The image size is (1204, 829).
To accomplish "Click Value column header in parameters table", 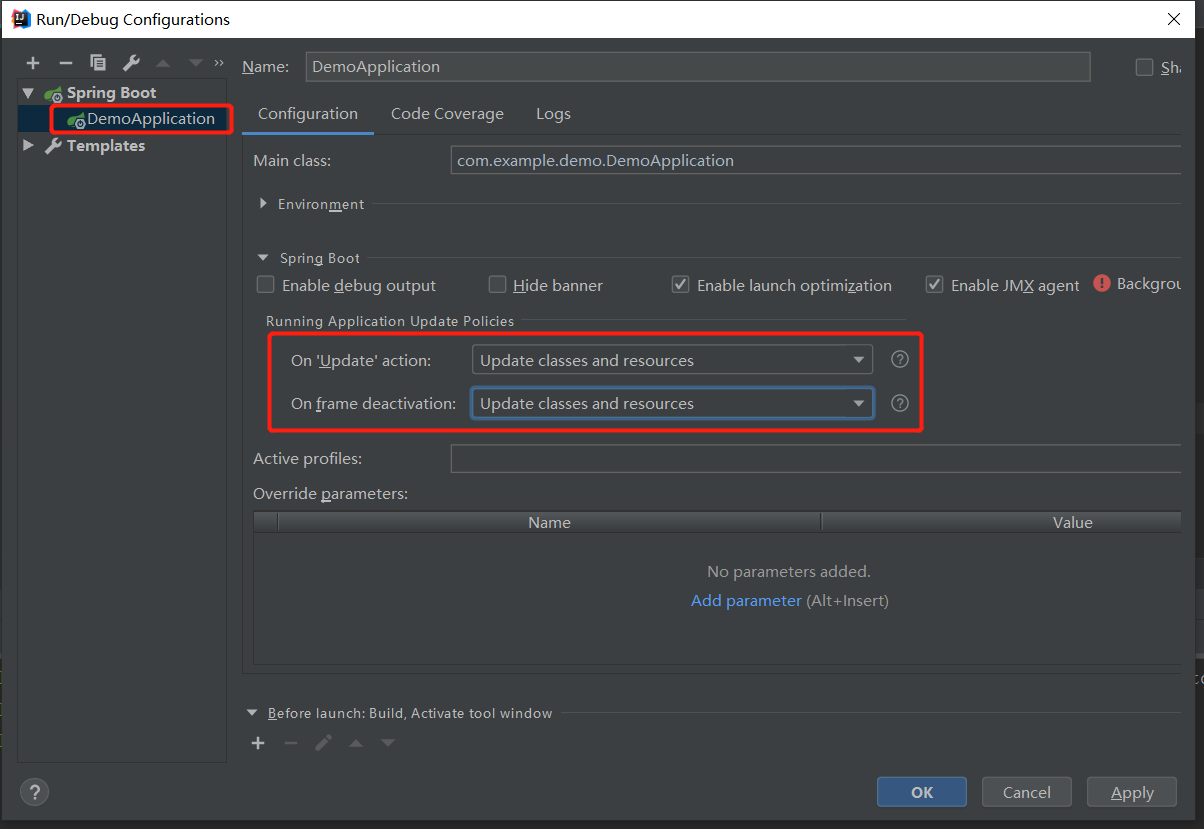I will pyautogui.click(x=1001, y=522).
